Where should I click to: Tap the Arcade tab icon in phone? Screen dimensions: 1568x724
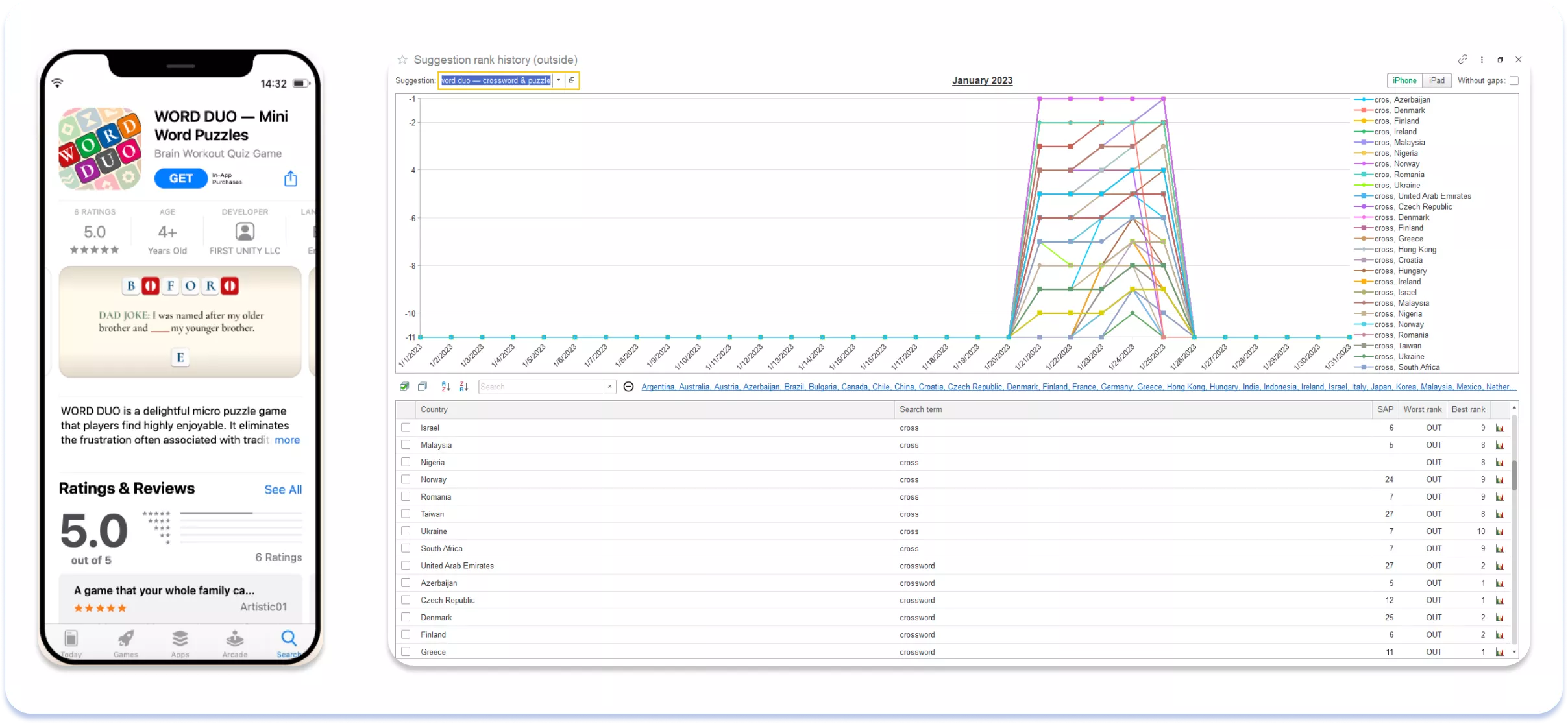(x=235, y=643)
